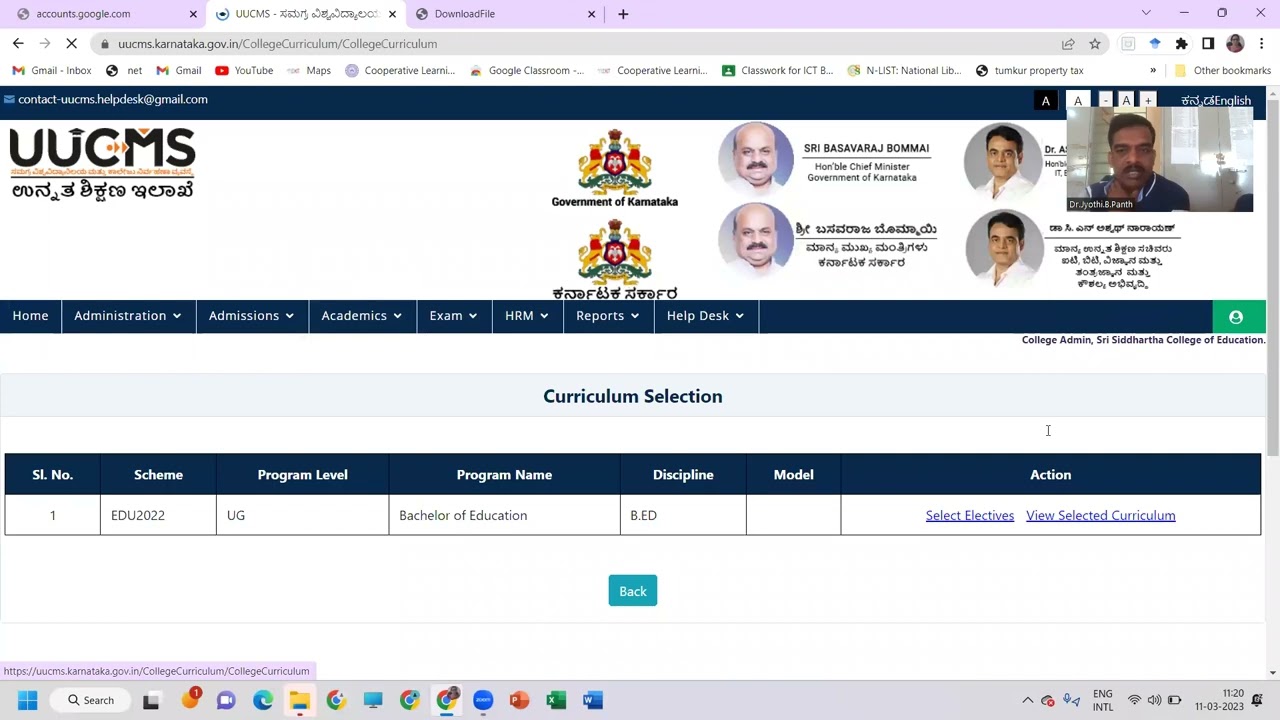Expand the HRM menu

(x=527, y=316)
